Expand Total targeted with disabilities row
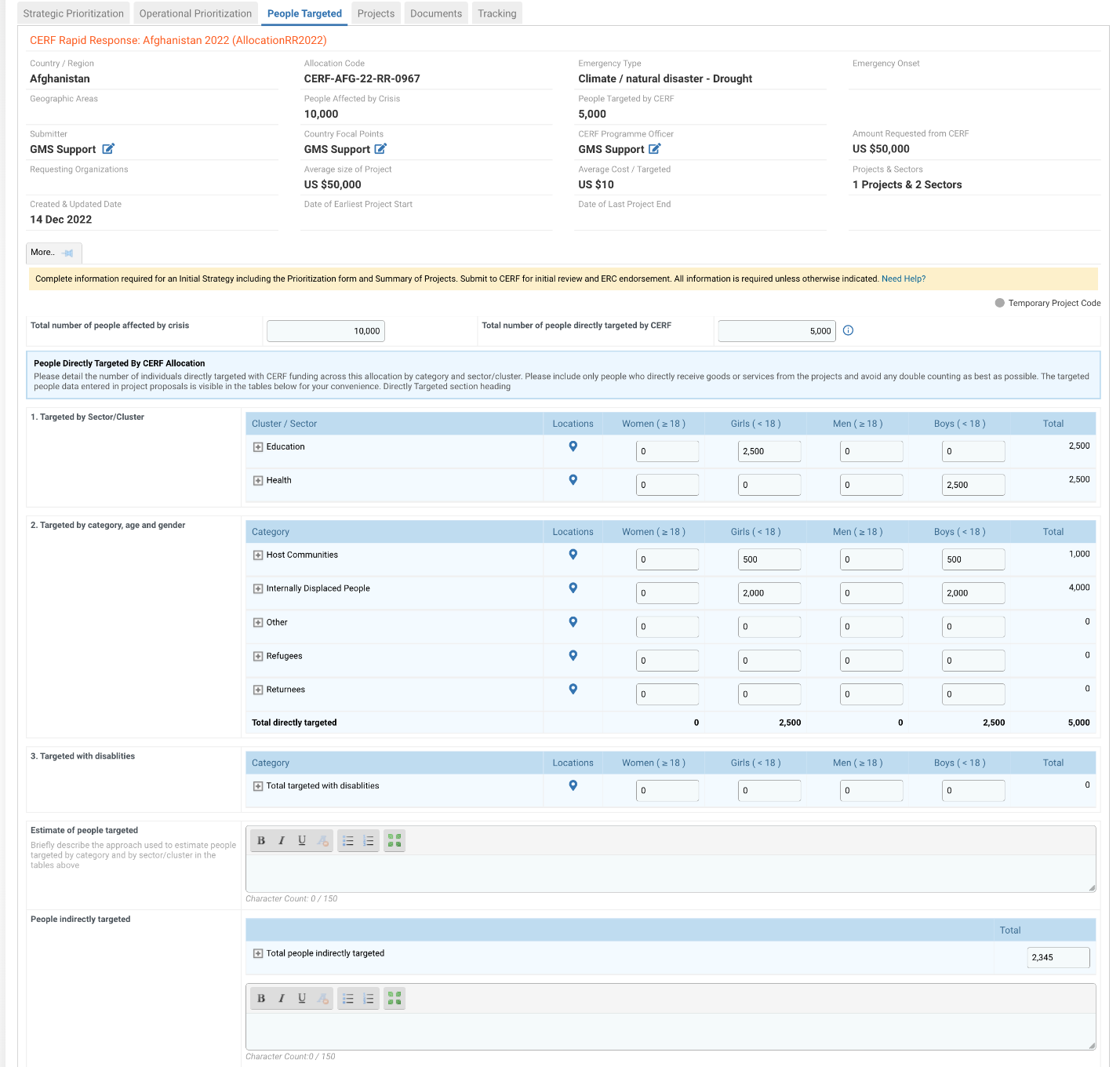The width and height of the screenshot is (1120, 1067). tap(258, 786)
